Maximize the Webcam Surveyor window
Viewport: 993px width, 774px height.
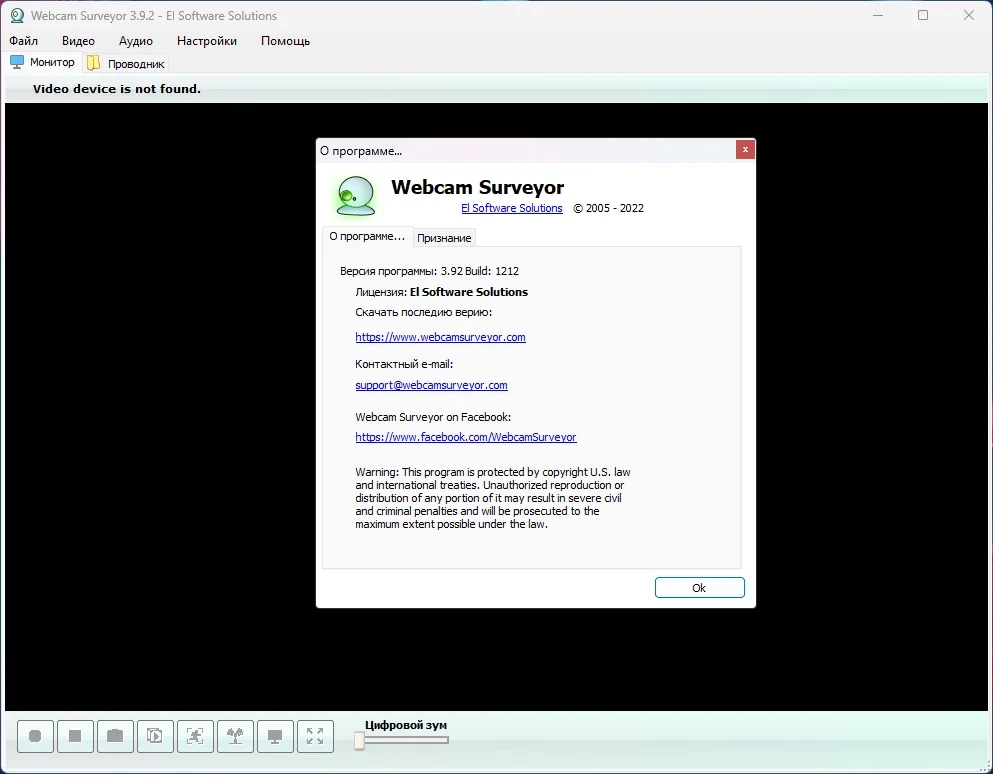(923, 15)
